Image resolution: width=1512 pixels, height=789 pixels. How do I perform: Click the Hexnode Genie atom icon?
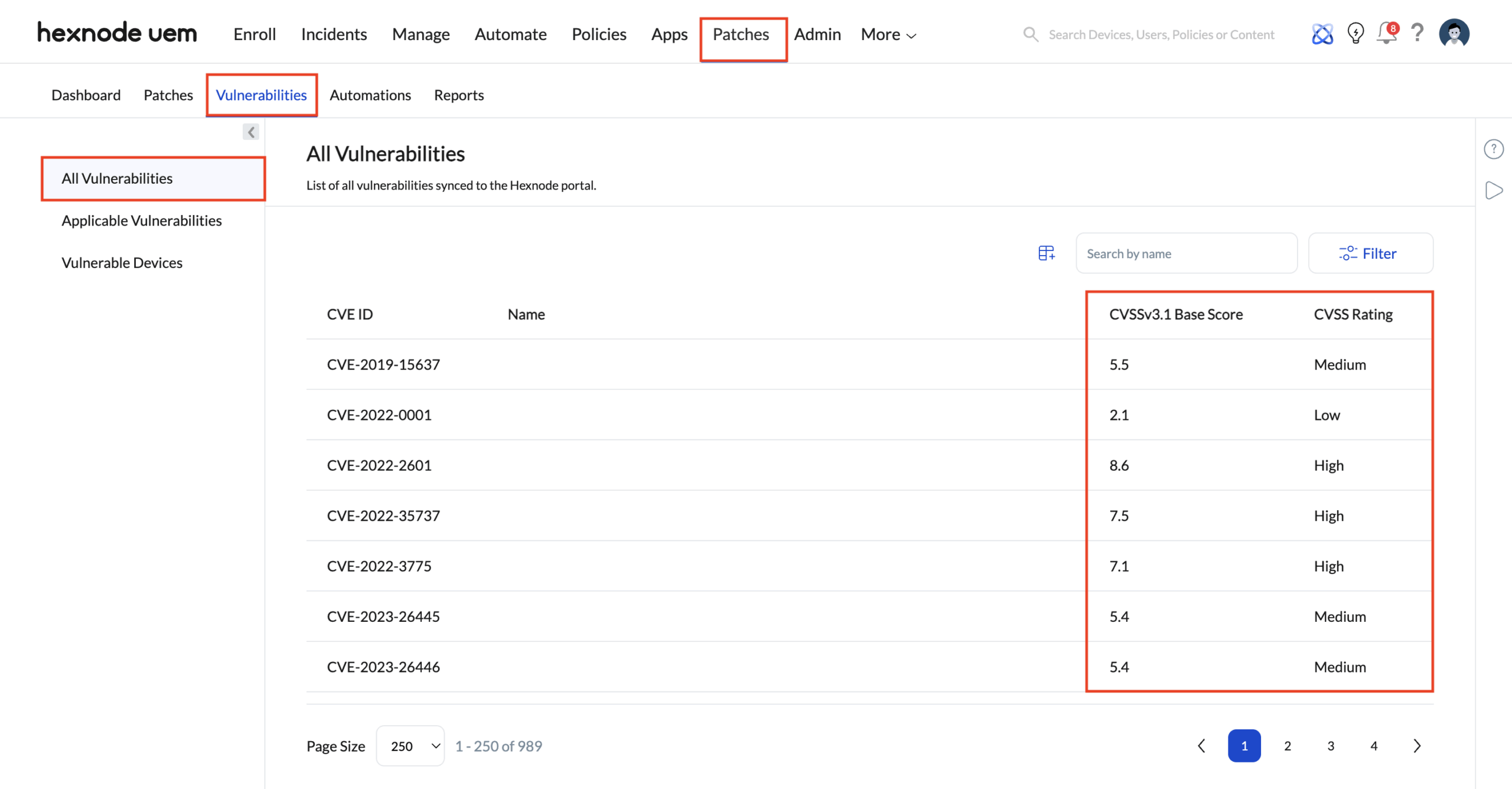[1322, 34]
